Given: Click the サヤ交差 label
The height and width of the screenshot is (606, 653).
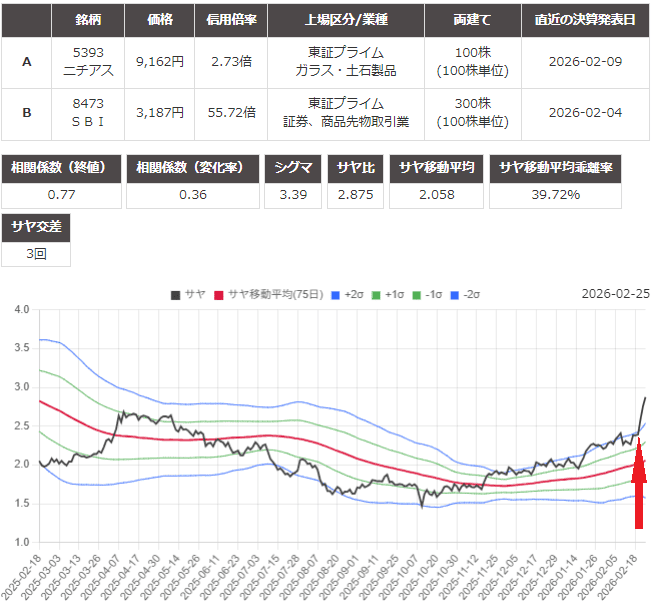Looking at the screenshot, I should [36, 227].
